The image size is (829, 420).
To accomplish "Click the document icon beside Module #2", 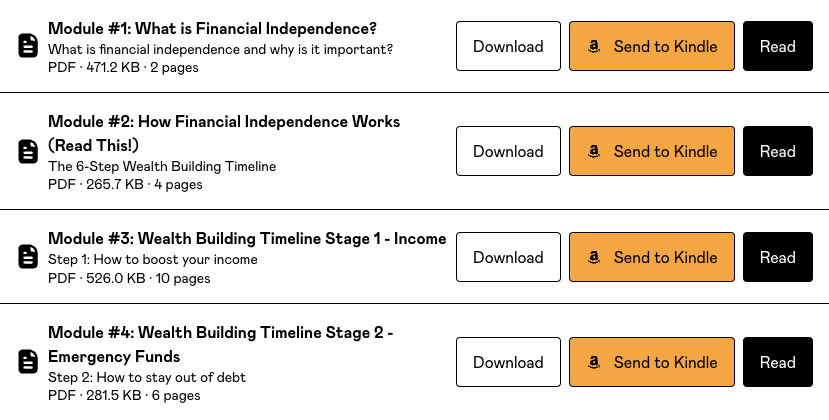I will click(28, 152).
